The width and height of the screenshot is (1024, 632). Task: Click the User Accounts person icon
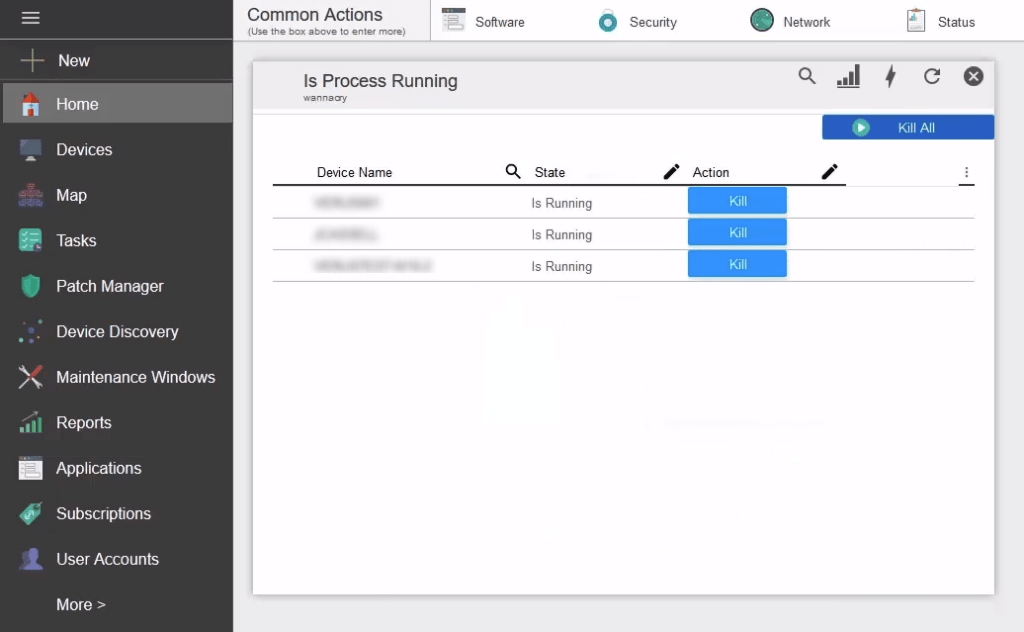pos(30,559)
